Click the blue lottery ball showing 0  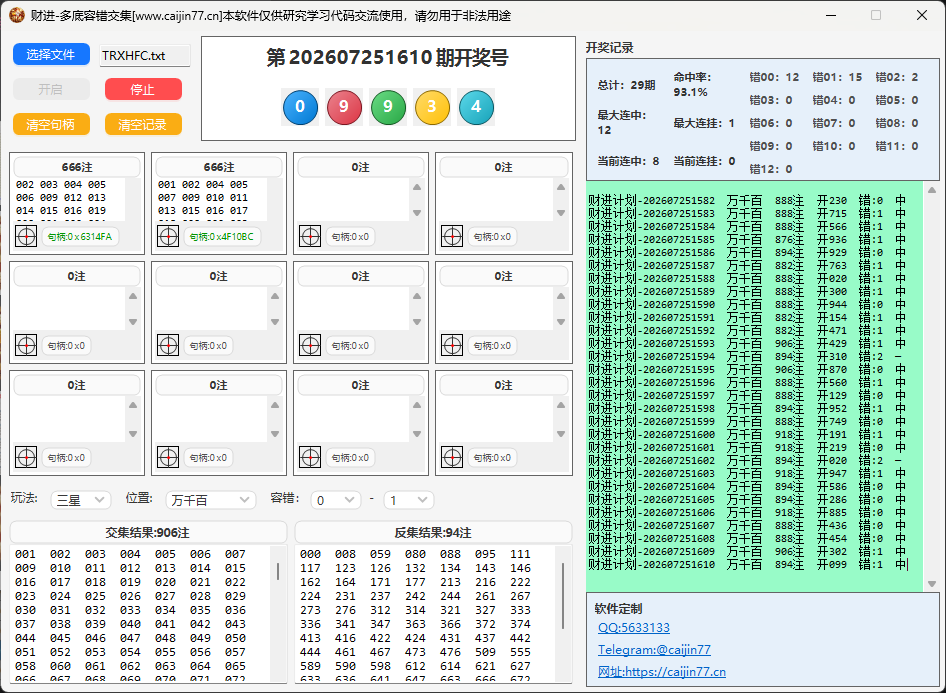pos(300,107)
